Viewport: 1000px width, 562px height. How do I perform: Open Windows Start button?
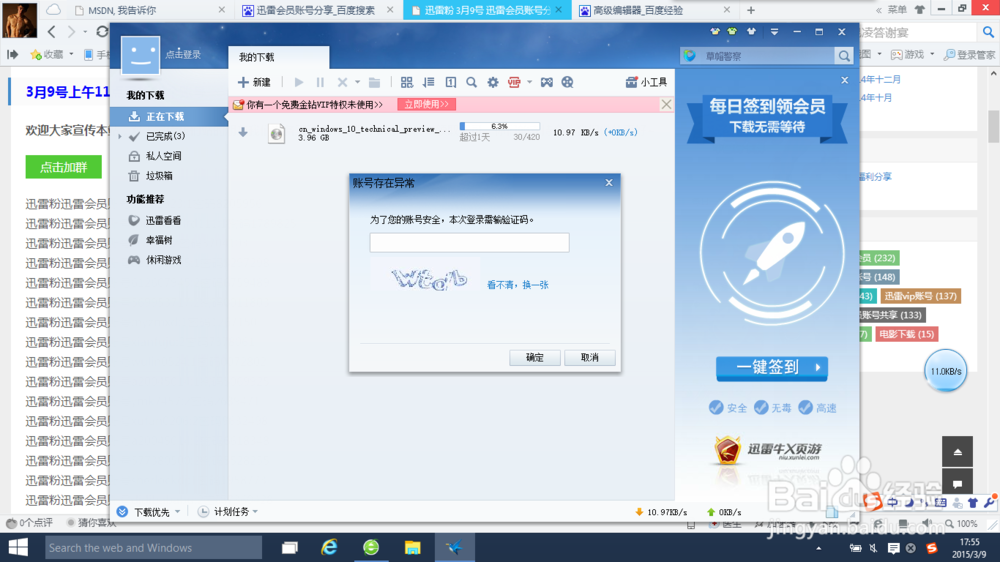coord(18,547)
